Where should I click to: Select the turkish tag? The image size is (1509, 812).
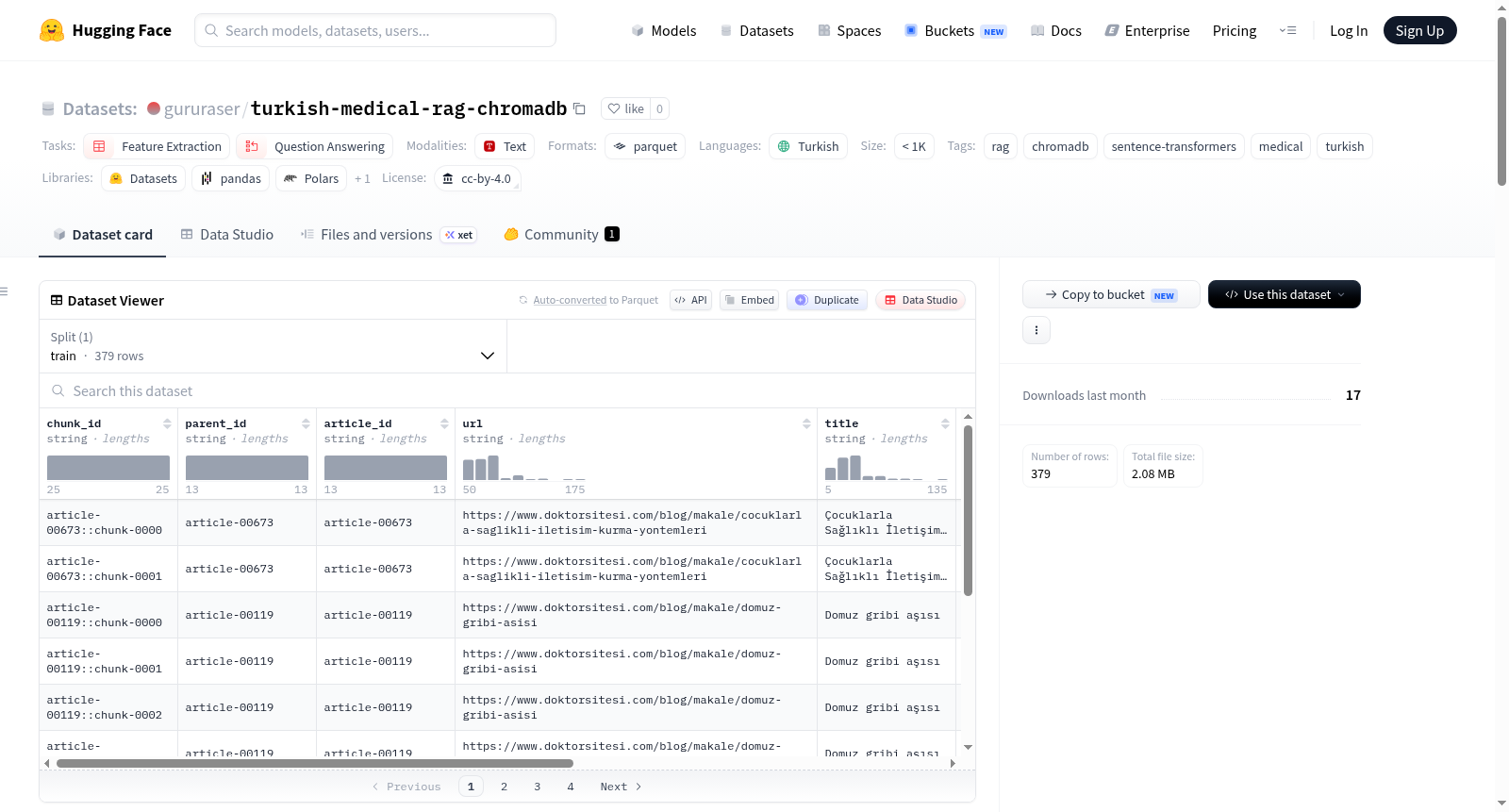[1345, 146]
